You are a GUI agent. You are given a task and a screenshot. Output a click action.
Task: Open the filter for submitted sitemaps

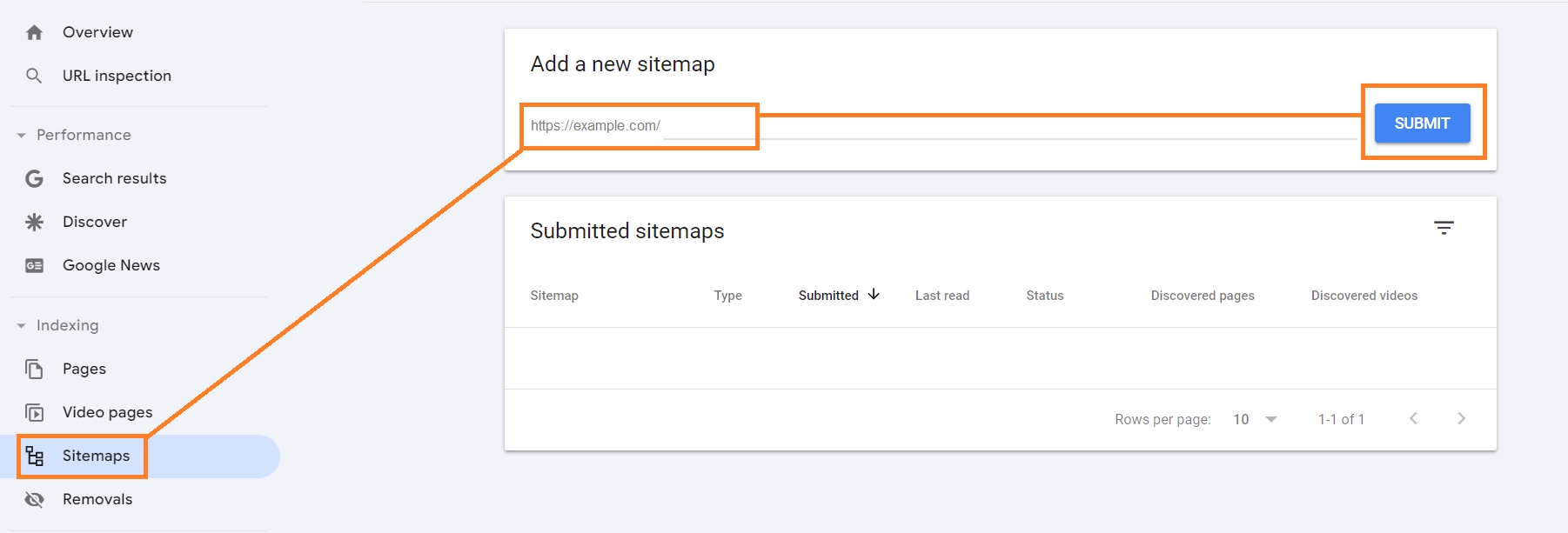pyautogui.click(x=1444, y=228)
